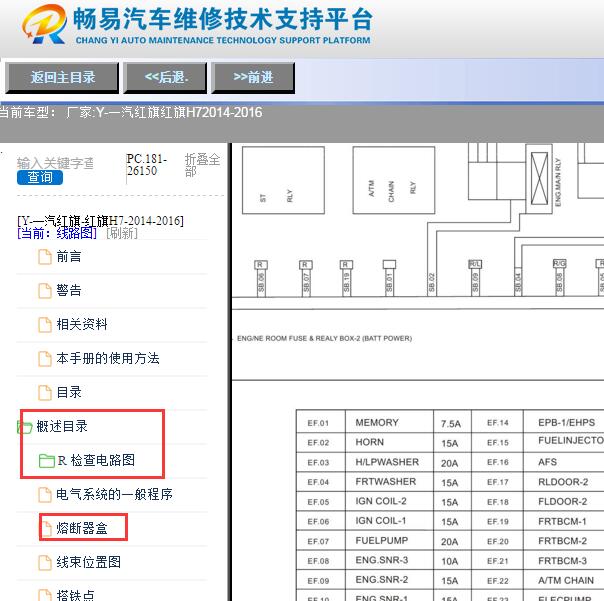Click the A/TM CHAIN cell in fuse table
This screenshot has width=604, height=601.
tap(564, 580)
